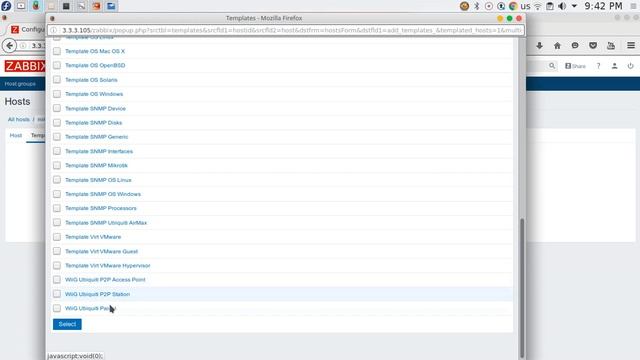This screenshot has height=360, width=640.
Task: Click the clipboard icon in system tray
Action: point(550,6)
